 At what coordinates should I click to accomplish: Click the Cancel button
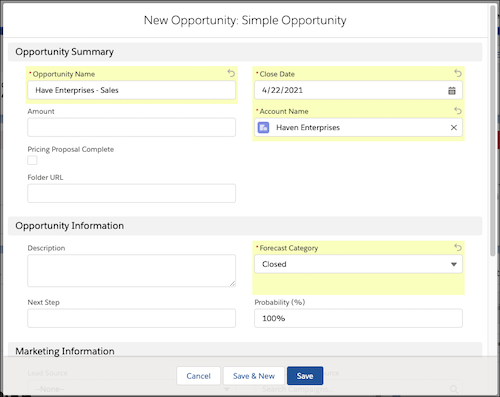[198, 376]
